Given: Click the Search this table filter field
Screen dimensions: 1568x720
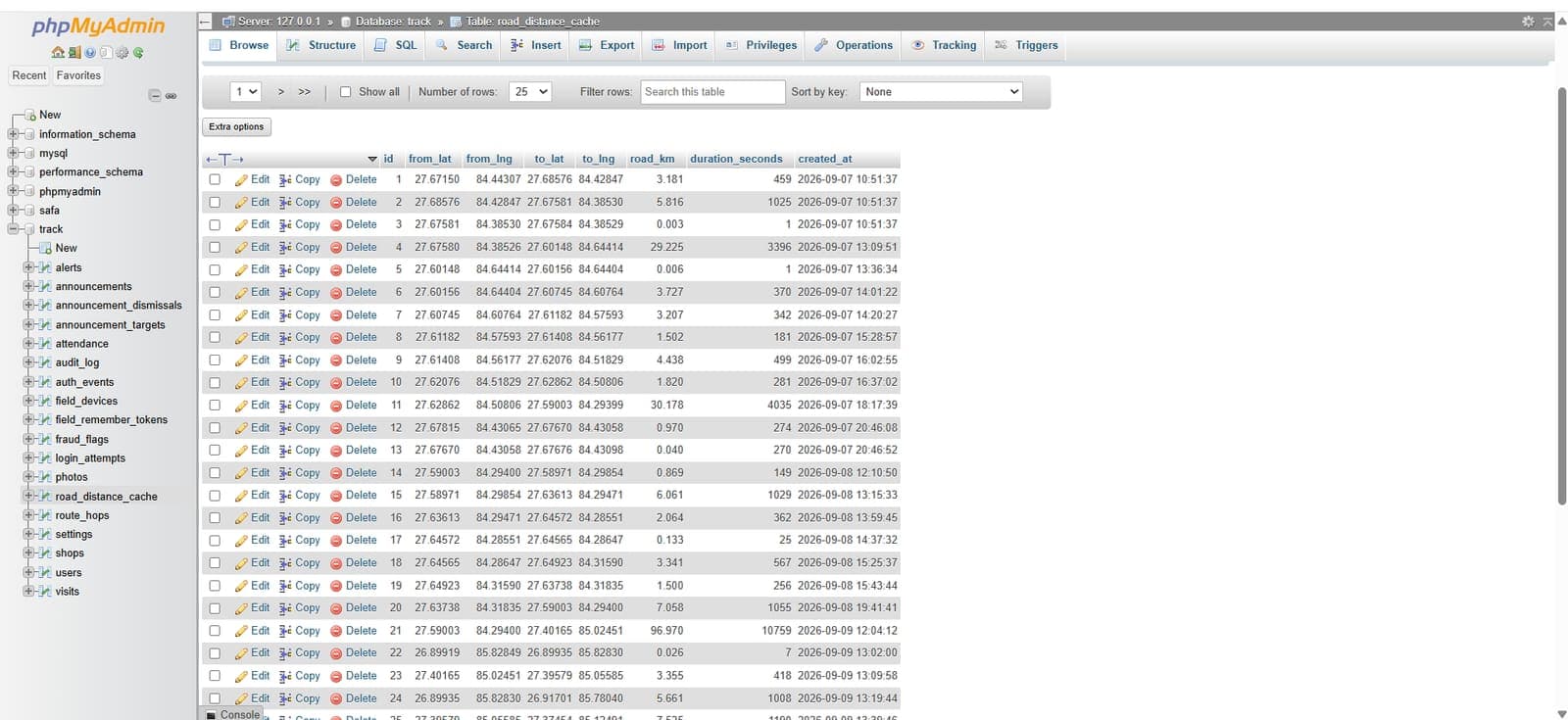Looking at the screenshot, I should point(713,92).
